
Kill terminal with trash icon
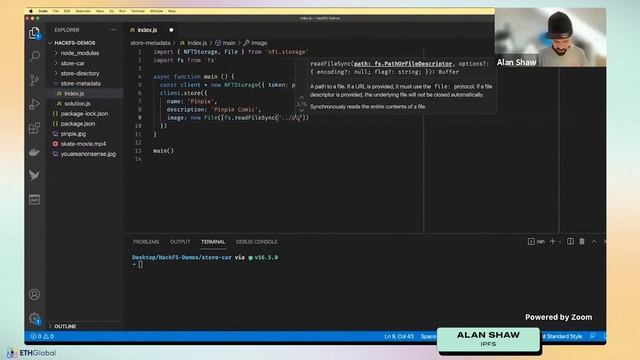coord(582,242)
